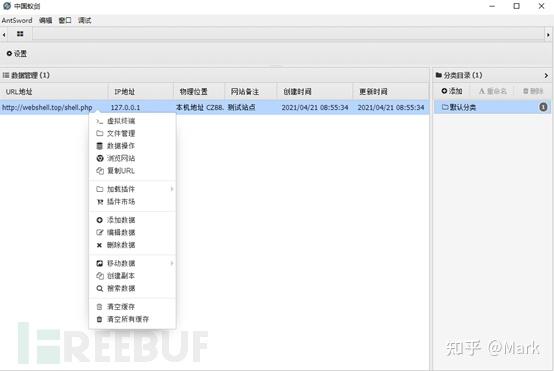Open the 虚拟终端 virtual terminal entry
The image size is (554, 371).
point(132,121)
